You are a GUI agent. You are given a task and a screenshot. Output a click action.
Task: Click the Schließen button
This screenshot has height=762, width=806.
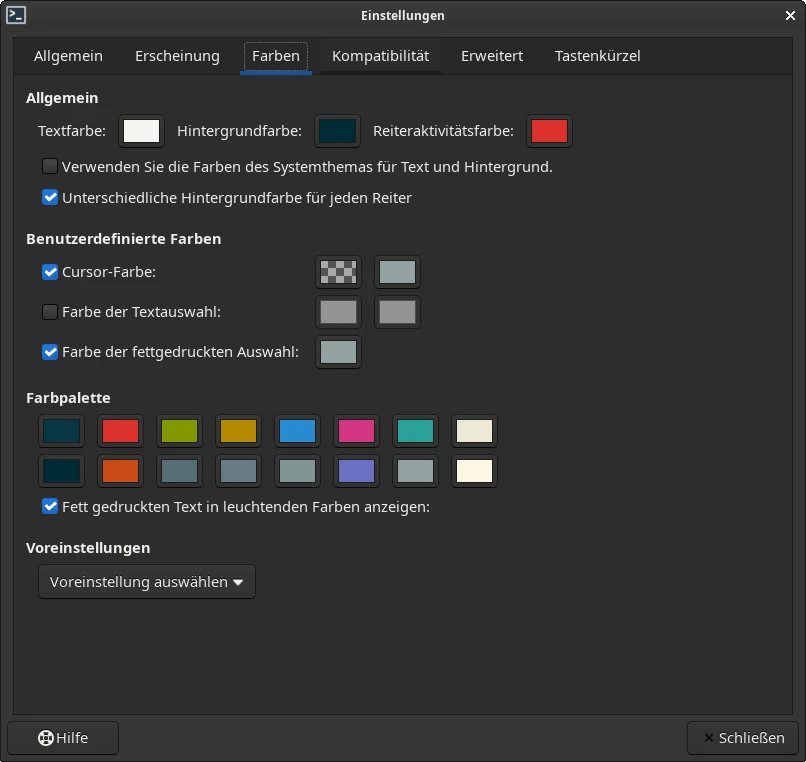pos(742,738)
